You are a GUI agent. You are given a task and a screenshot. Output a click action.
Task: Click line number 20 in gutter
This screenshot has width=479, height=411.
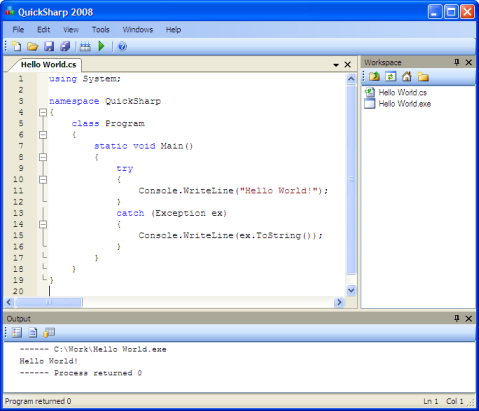coord(18,291)
